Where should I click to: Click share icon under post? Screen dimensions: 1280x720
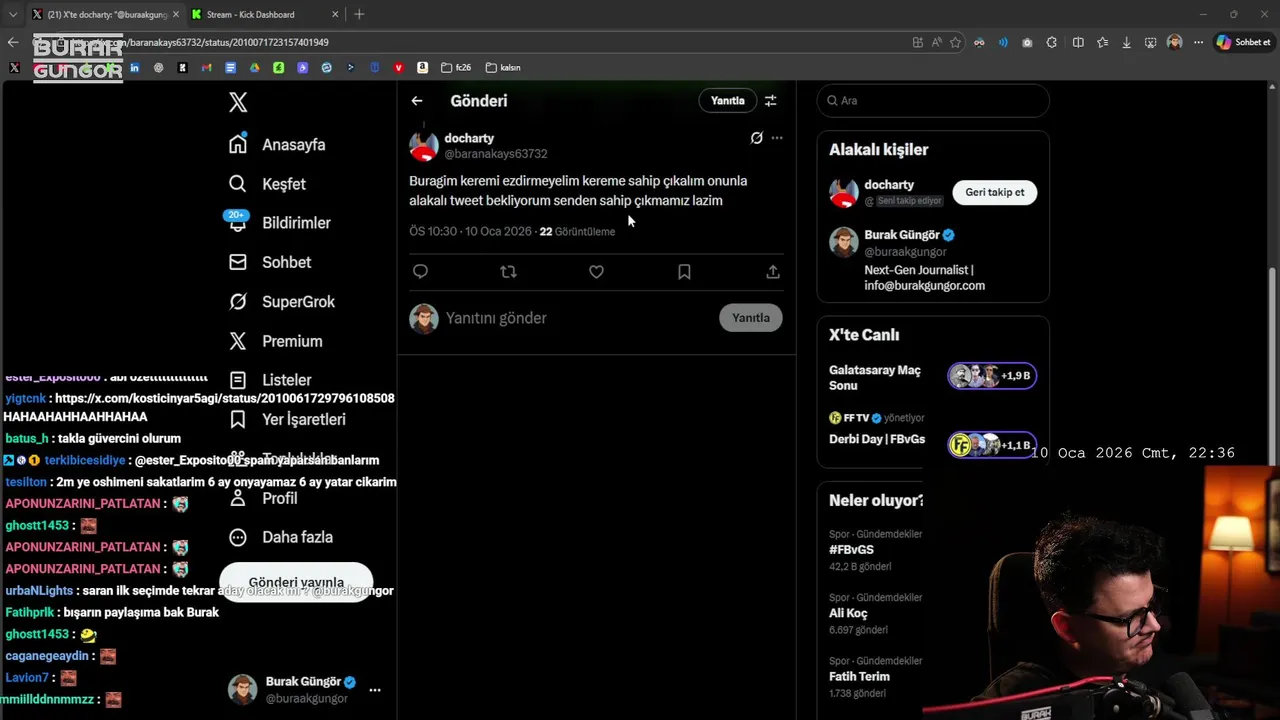click(772, 272)
